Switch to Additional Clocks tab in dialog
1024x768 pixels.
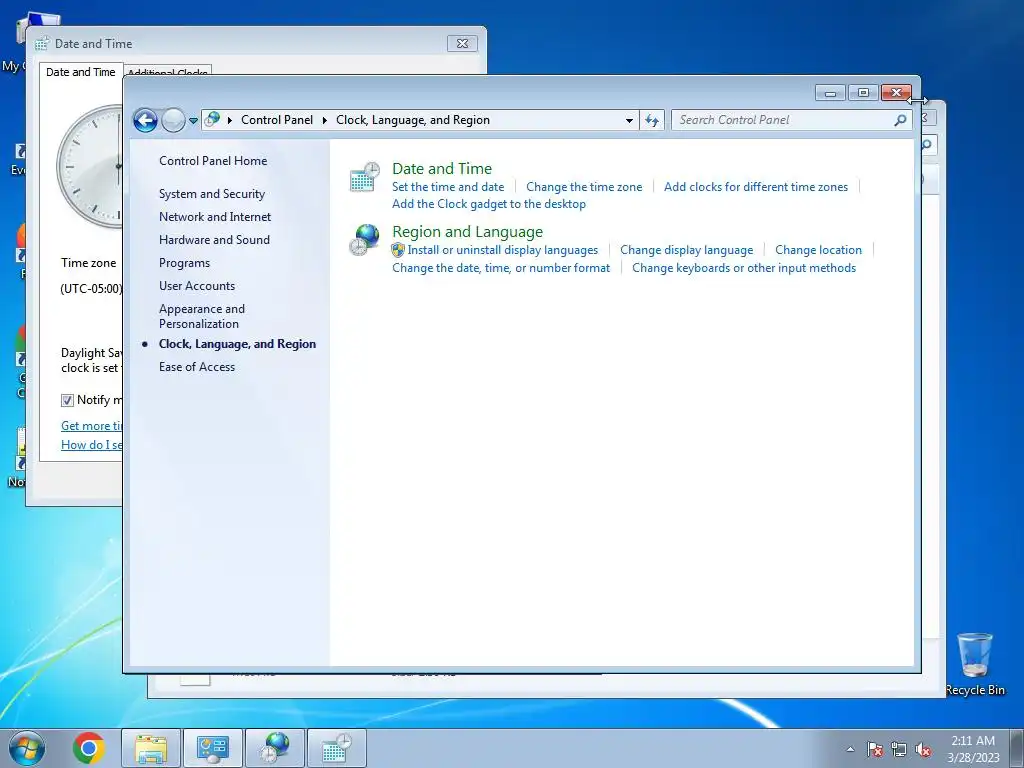[x=167, y=72]
